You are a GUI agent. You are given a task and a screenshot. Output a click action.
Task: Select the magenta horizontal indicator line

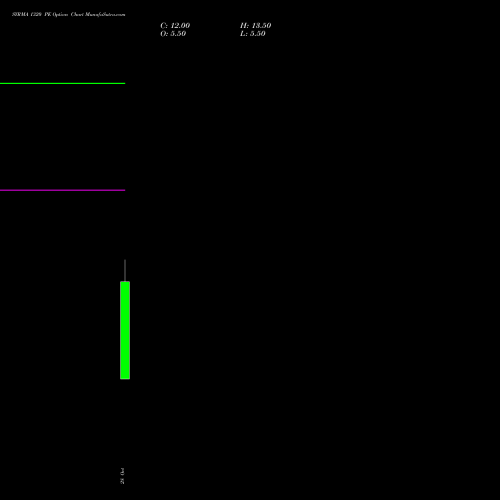coord(62,190)
